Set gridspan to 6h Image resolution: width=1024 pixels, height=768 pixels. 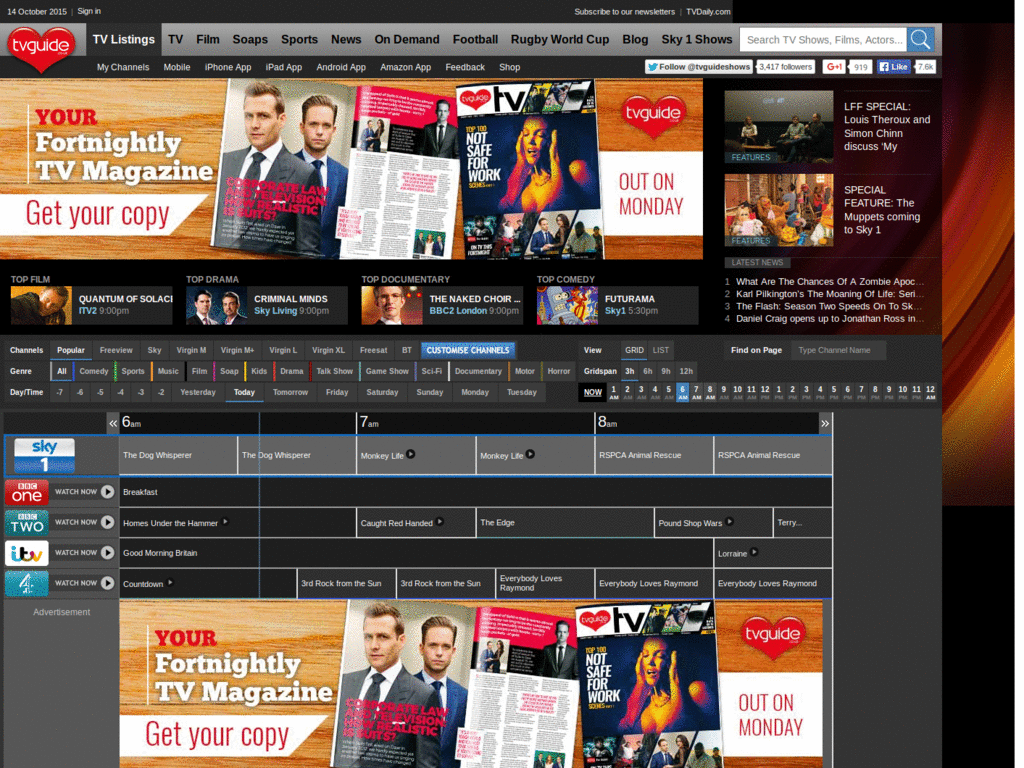point(647,371)
